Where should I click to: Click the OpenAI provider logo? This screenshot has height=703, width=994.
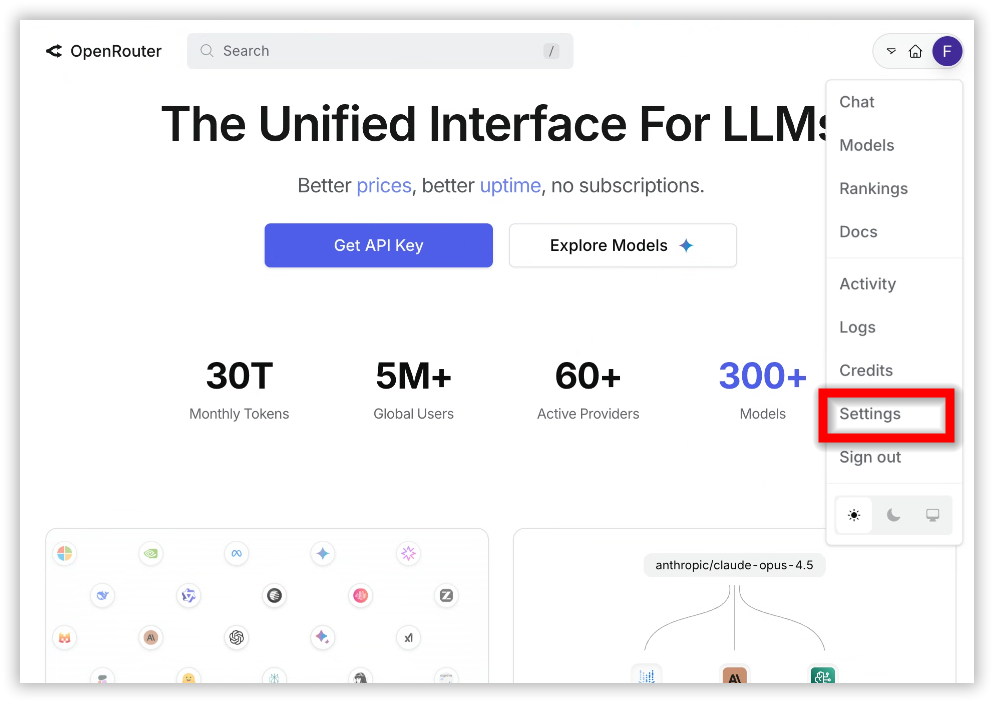coord(236,637)
